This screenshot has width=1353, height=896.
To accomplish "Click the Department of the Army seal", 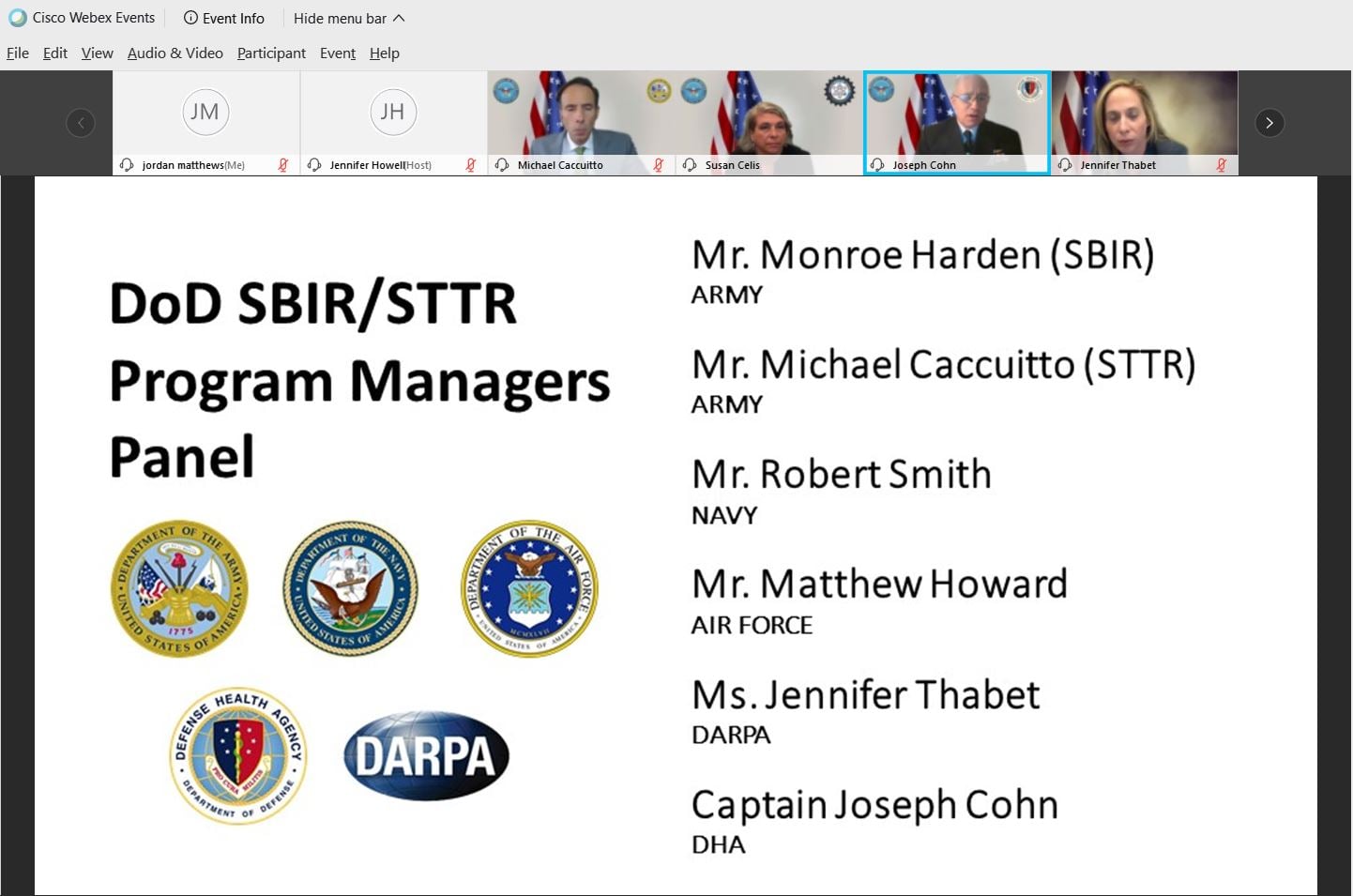I will click(x=179, y=588).
